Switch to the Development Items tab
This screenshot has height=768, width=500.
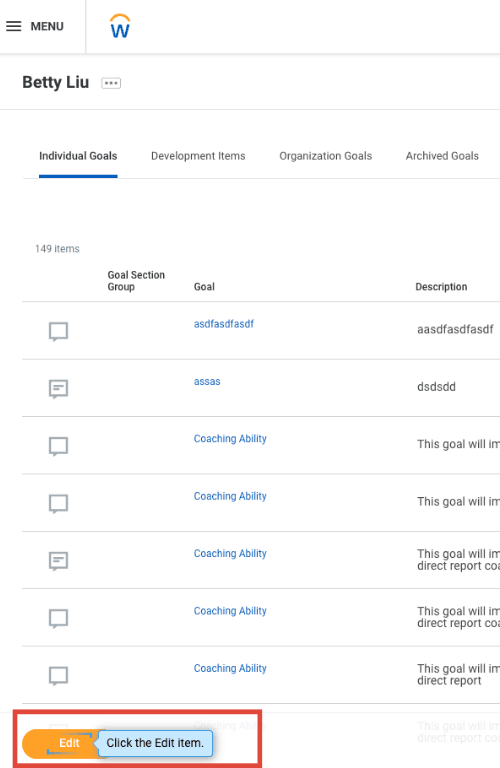tap(198, 156)
